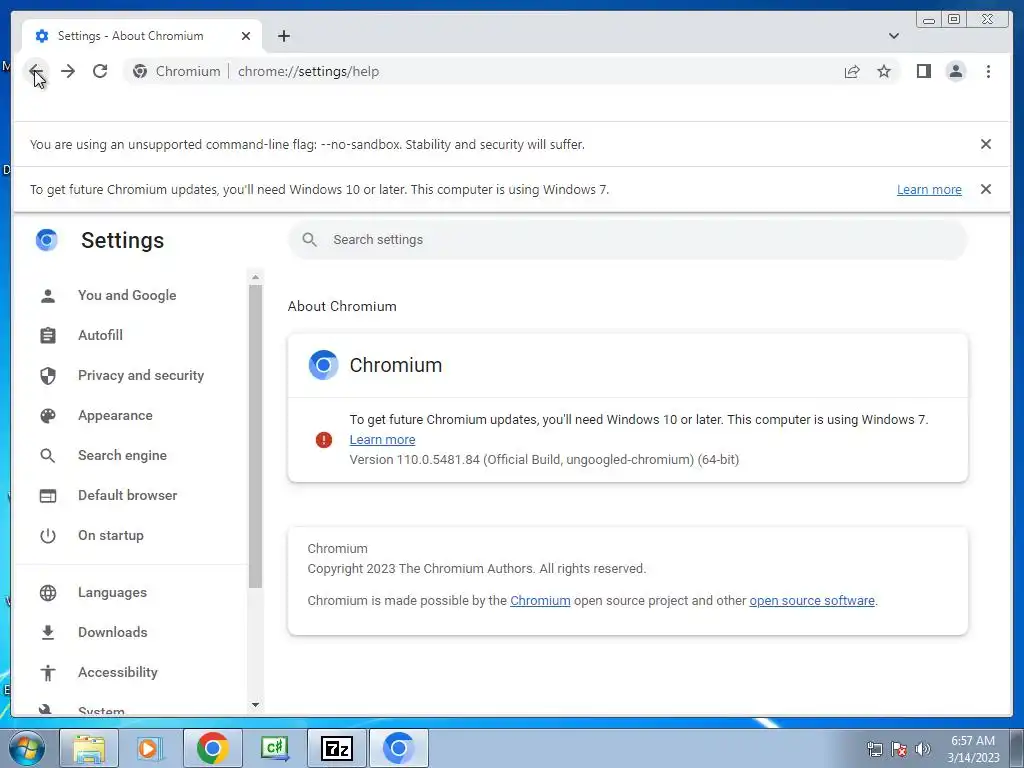Click the clipboard icon beside Autofill
This screenshot has width=1024, height=768.
coord(48,336)
